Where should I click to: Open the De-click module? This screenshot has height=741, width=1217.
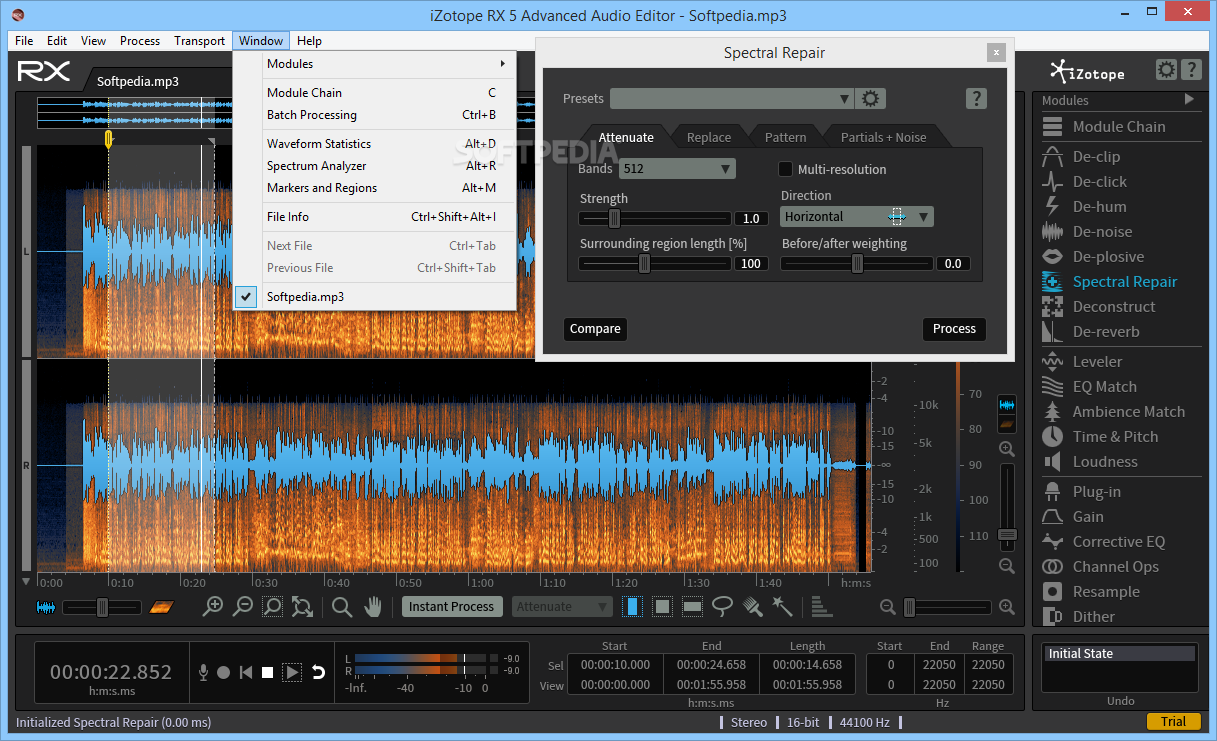click(1084, 182)
